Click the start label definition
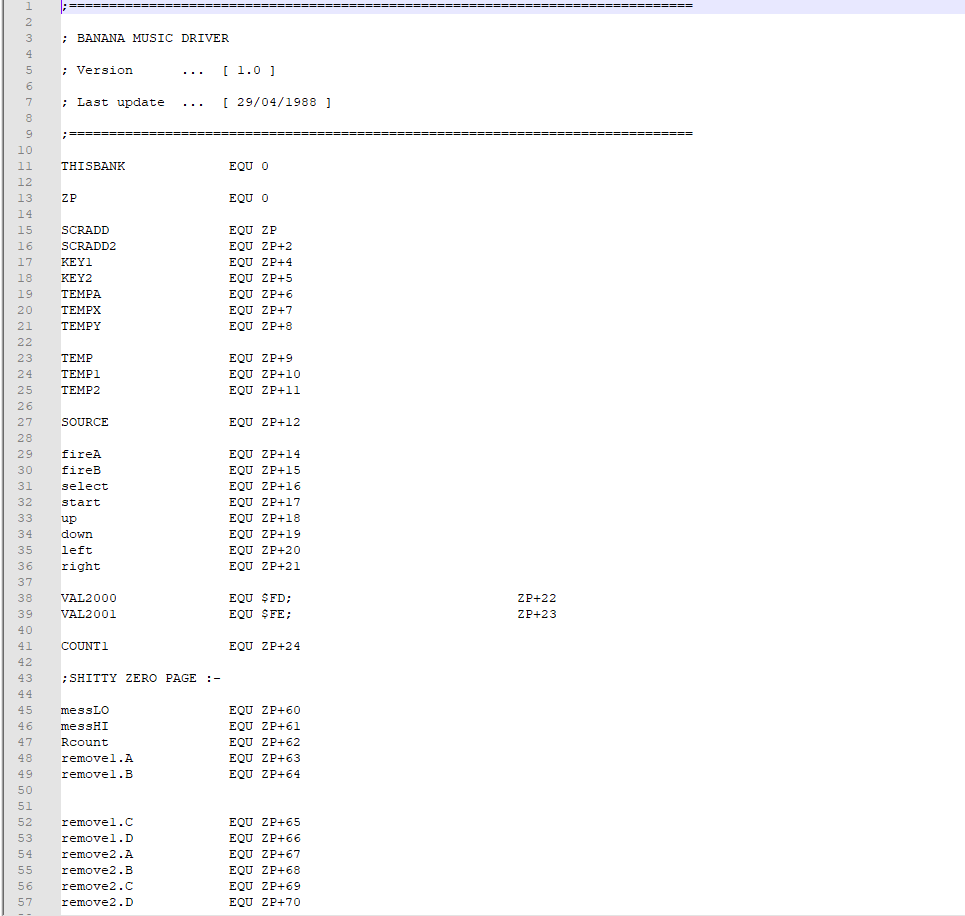The height and width of the screenshot is (916, 965). coord(81,502)
